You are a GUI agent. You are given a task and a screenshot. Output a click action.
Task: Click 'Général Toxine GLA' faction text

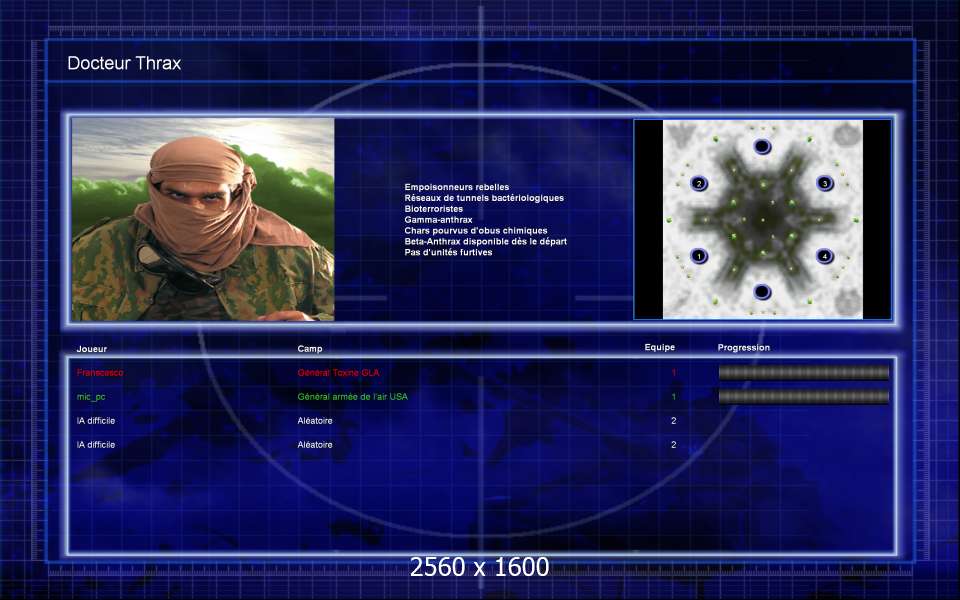(x=339, y=372)
